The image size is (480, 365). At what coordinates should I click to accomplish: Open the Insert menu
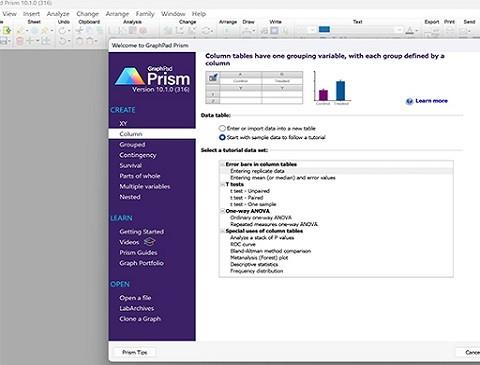click(31, 14)
